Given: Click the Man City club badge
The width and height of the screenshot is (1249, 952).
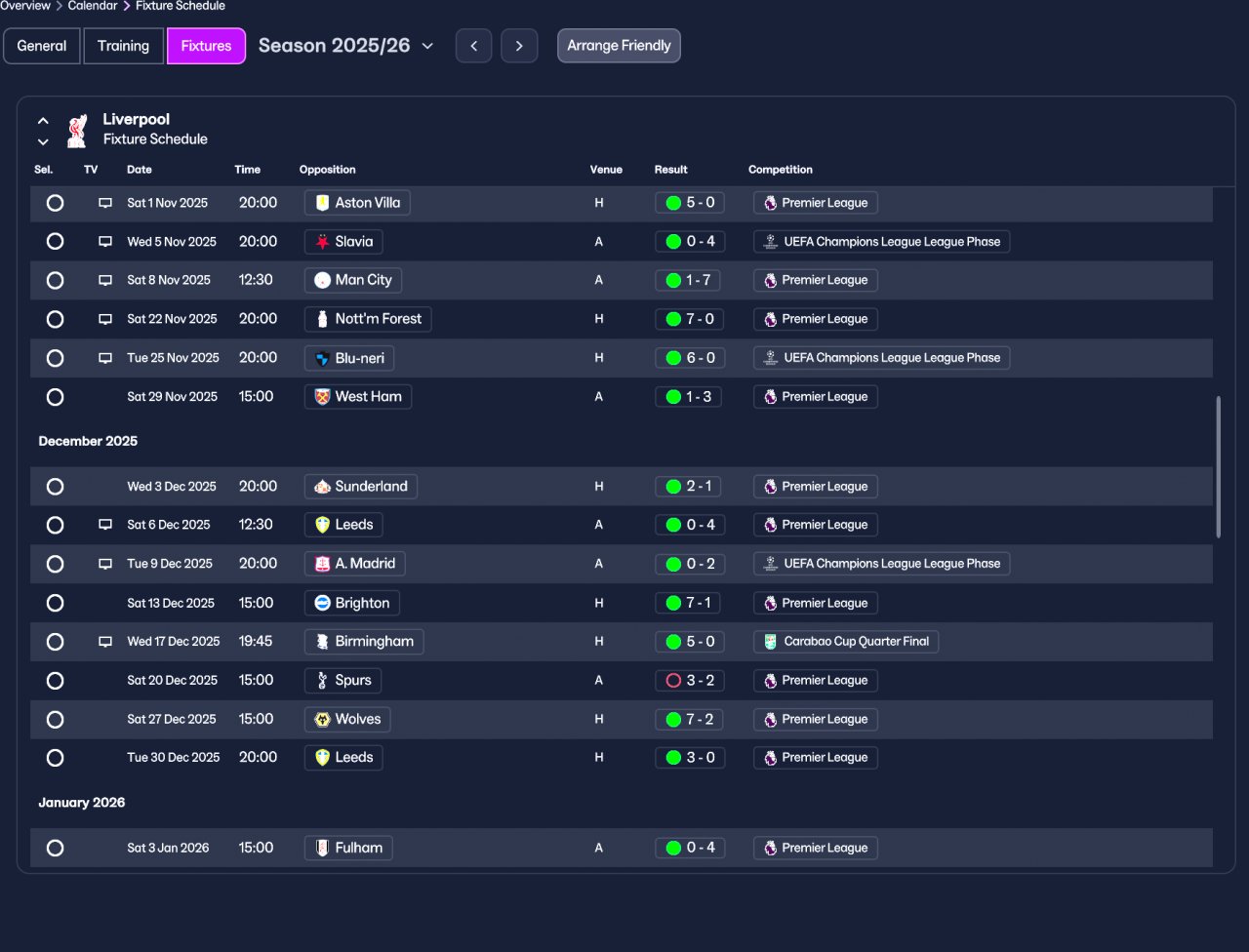Looking at the screenshot, I should [322, 280].
